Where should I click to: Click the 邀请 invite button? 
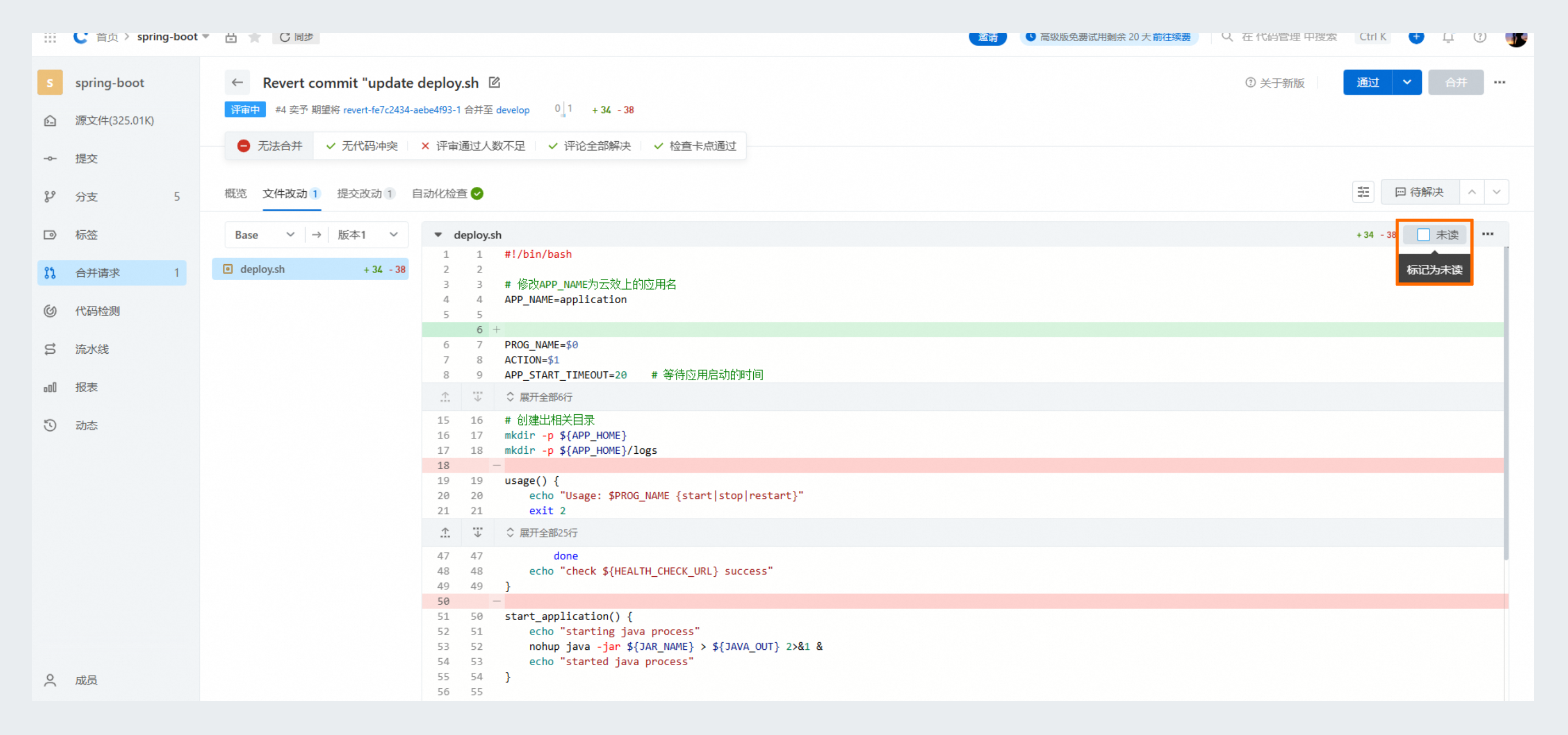[x=987, y=38]
